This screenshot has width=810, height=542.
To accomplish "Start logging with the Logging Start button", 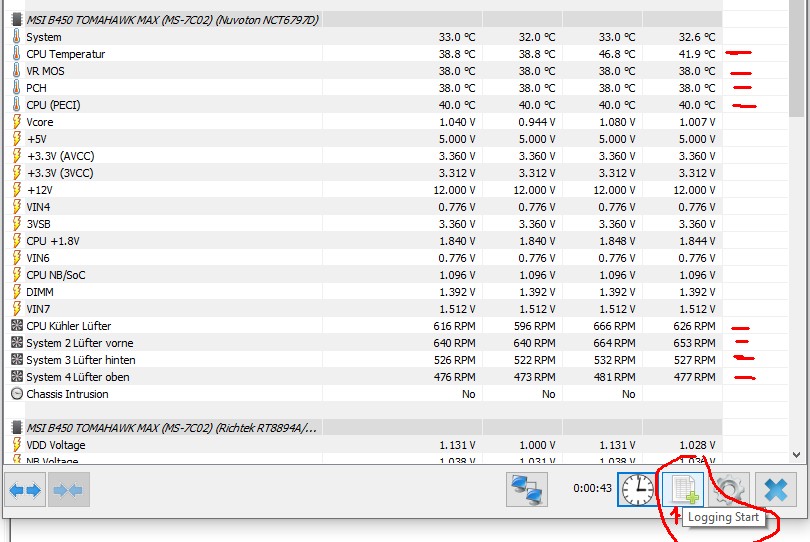I will coord(684,490).
